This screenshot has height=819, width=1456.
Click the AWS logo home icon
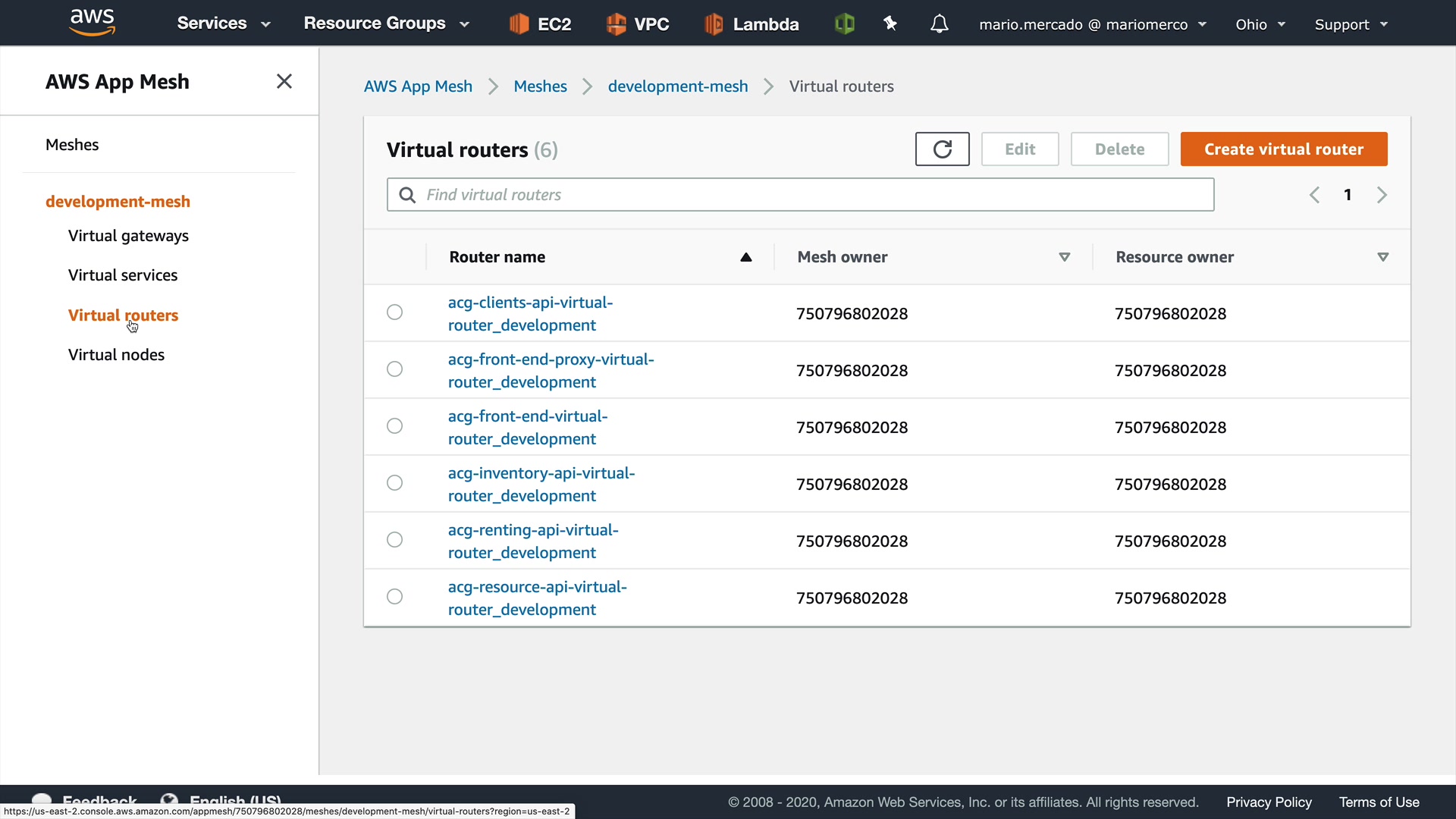tap(92, 22)
